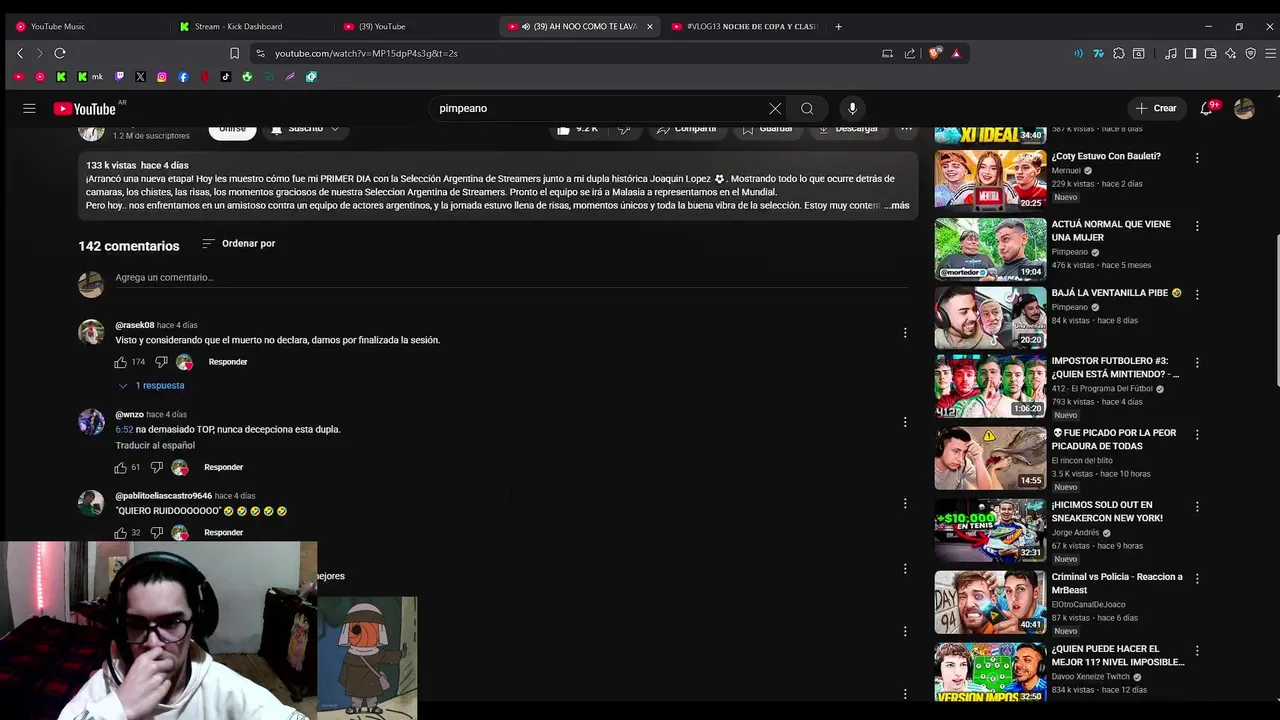Image resolution: width=1280 pixels, height=720 pixels.
Task: Click the 'Agrega un comentario' field
Action: (x=510, y=277)
